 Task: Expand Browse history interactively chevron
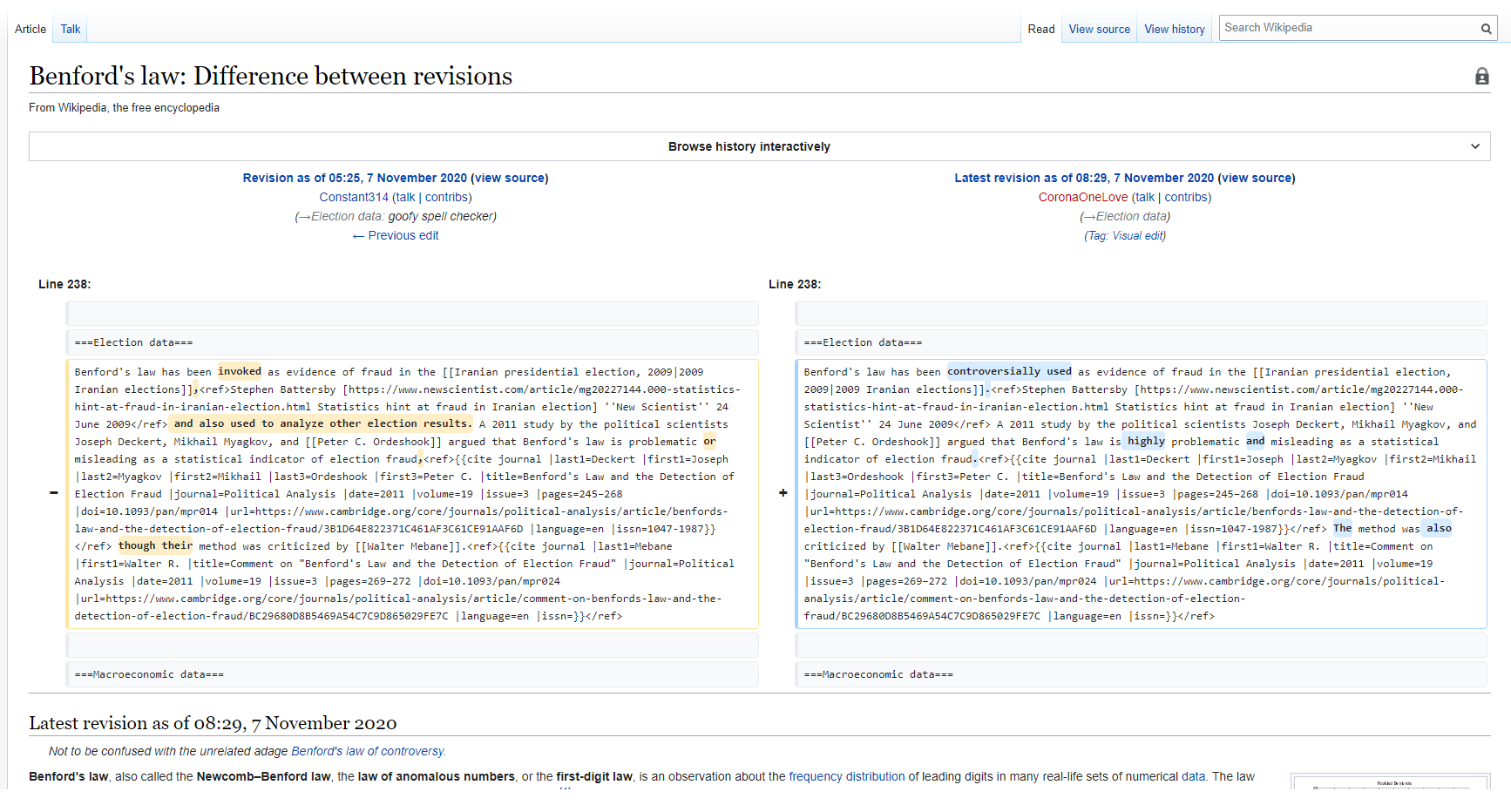[x=1474, y=146]
